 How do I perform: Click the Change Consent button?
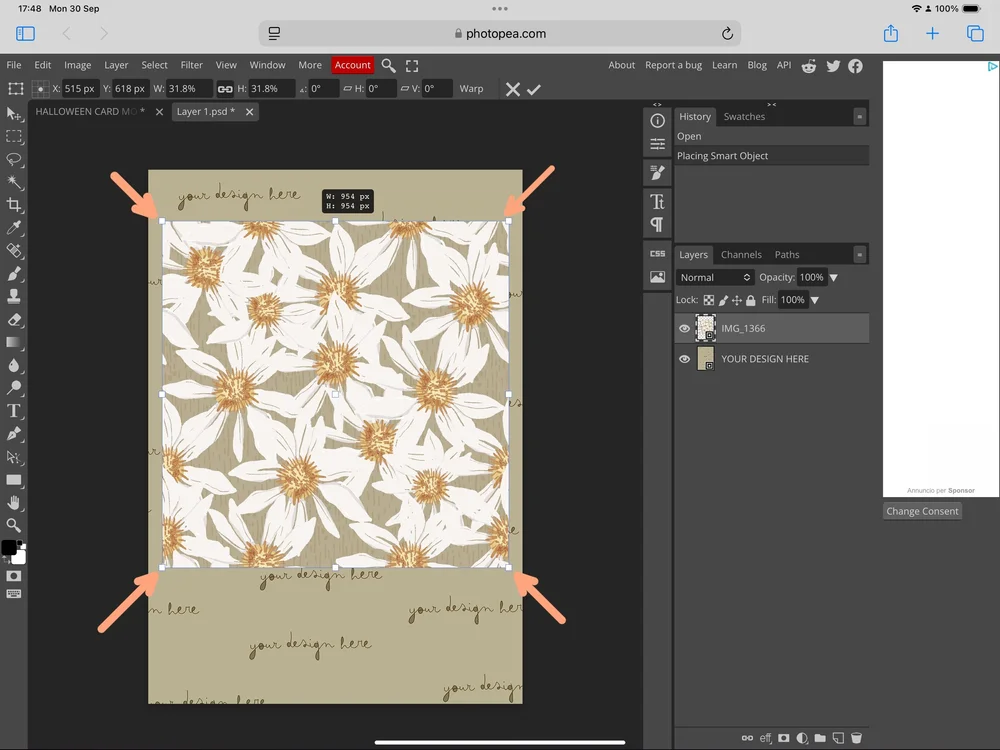[x=922, y=511]
